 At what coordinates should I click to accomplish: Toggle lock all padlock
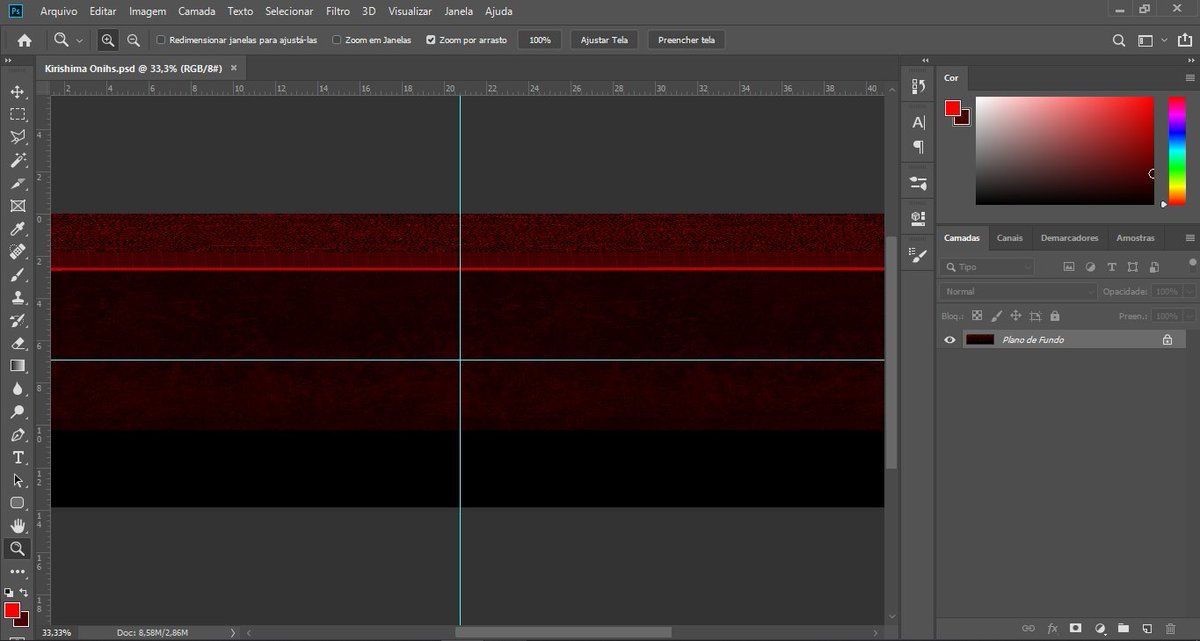click(x=1053, y=315)
